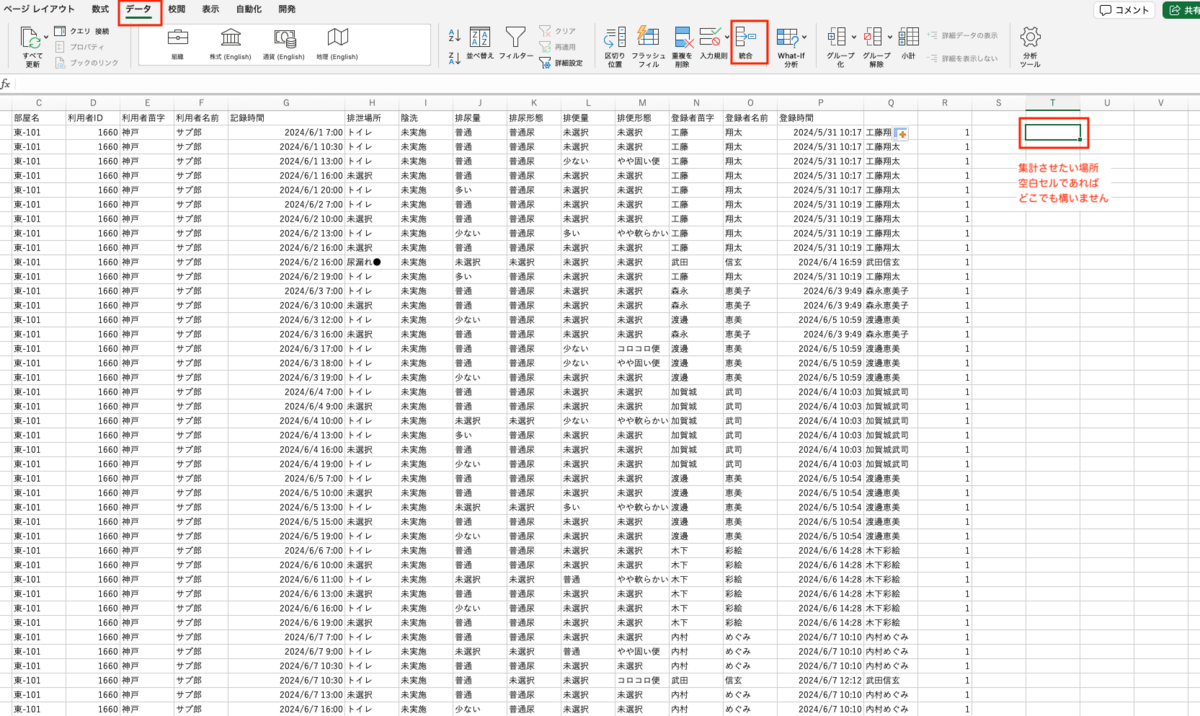The height and width of the screenshot is (716, 1200).
Task: Select the データ ribbon tab
Action: pos(139,10)
